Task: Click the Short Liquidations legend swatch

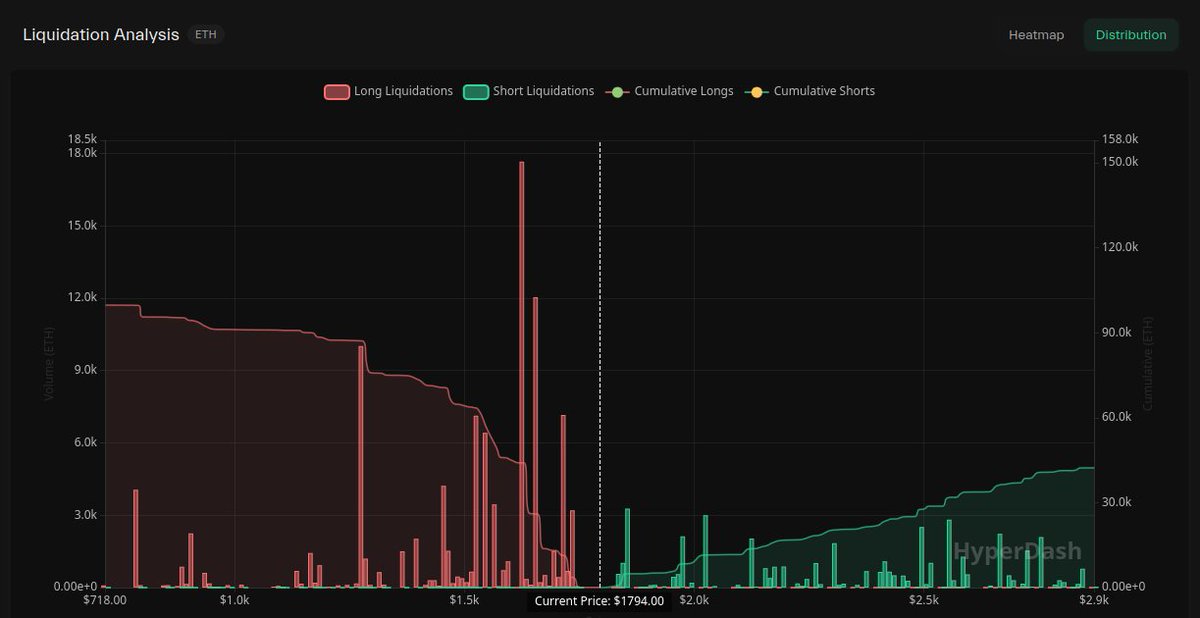Action: [476, 91]
